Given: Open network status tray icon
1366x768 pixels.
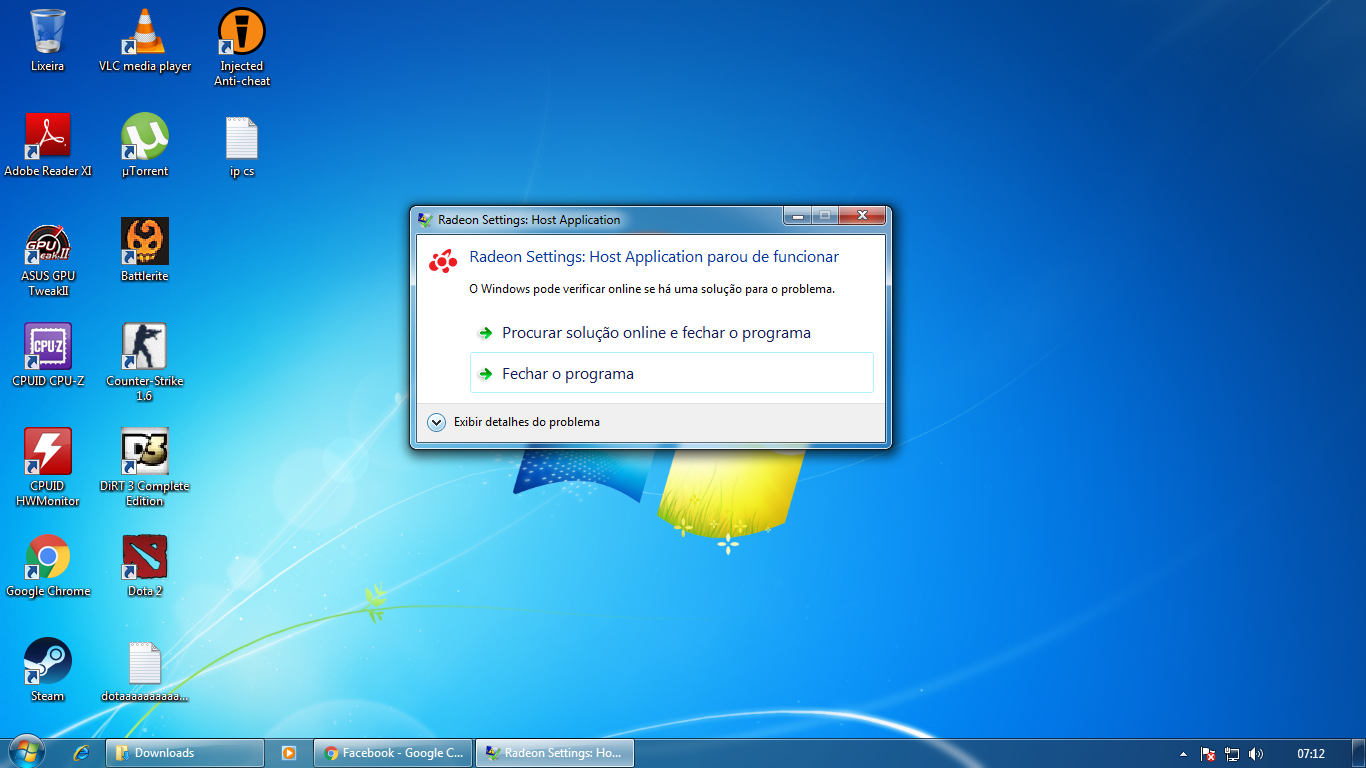Looking at the screenshot, I should (x=1232, y=754).
